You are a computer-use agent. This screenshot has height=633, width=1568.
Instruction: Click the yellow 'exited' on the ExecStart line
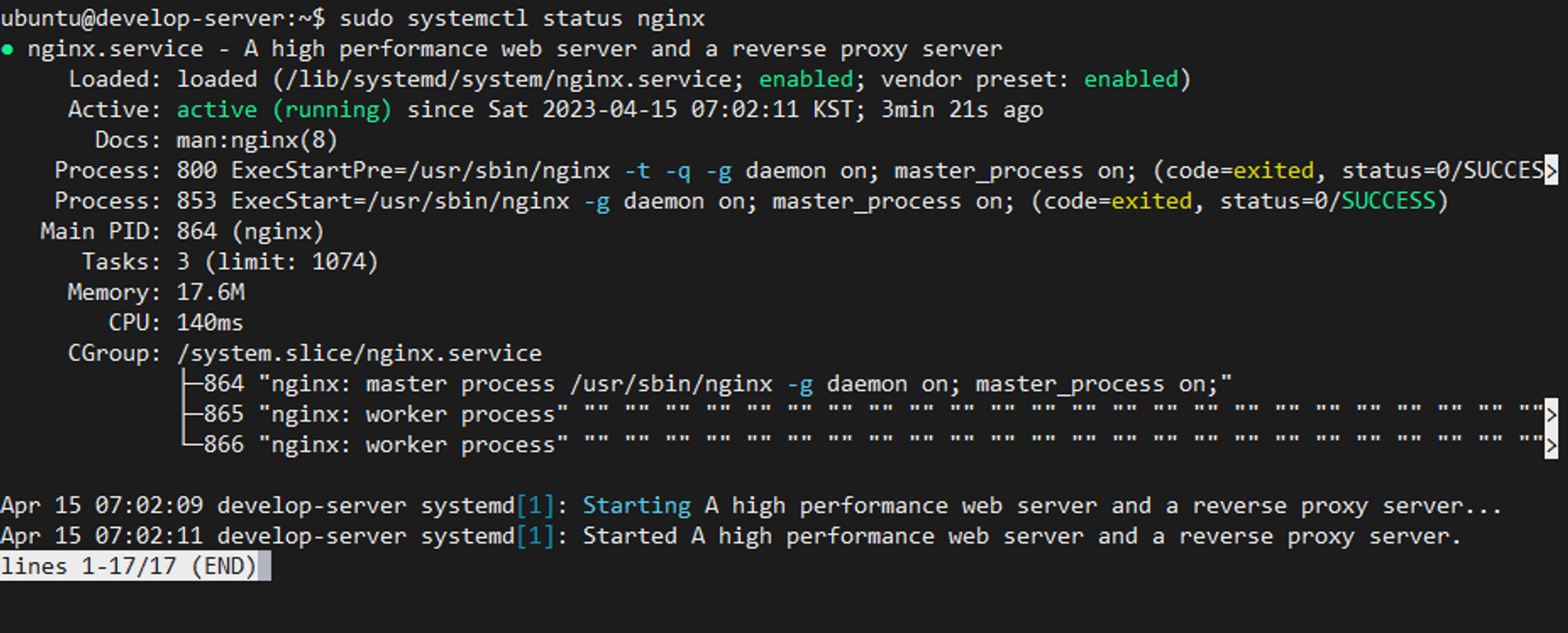(x=1152, y=201)
